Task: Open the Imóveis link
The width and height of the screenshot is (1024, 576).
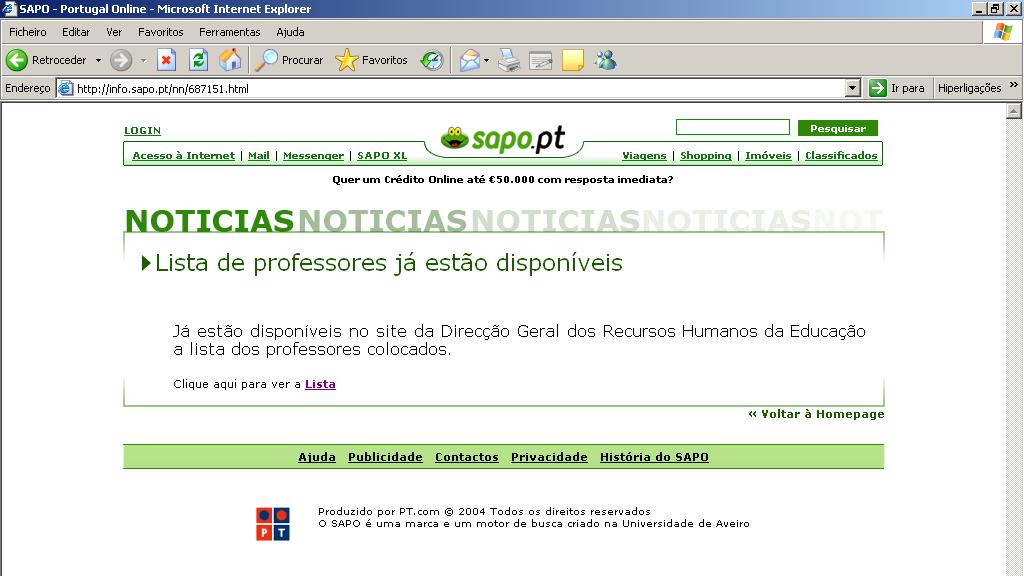Action: click(x=768, y=155)
